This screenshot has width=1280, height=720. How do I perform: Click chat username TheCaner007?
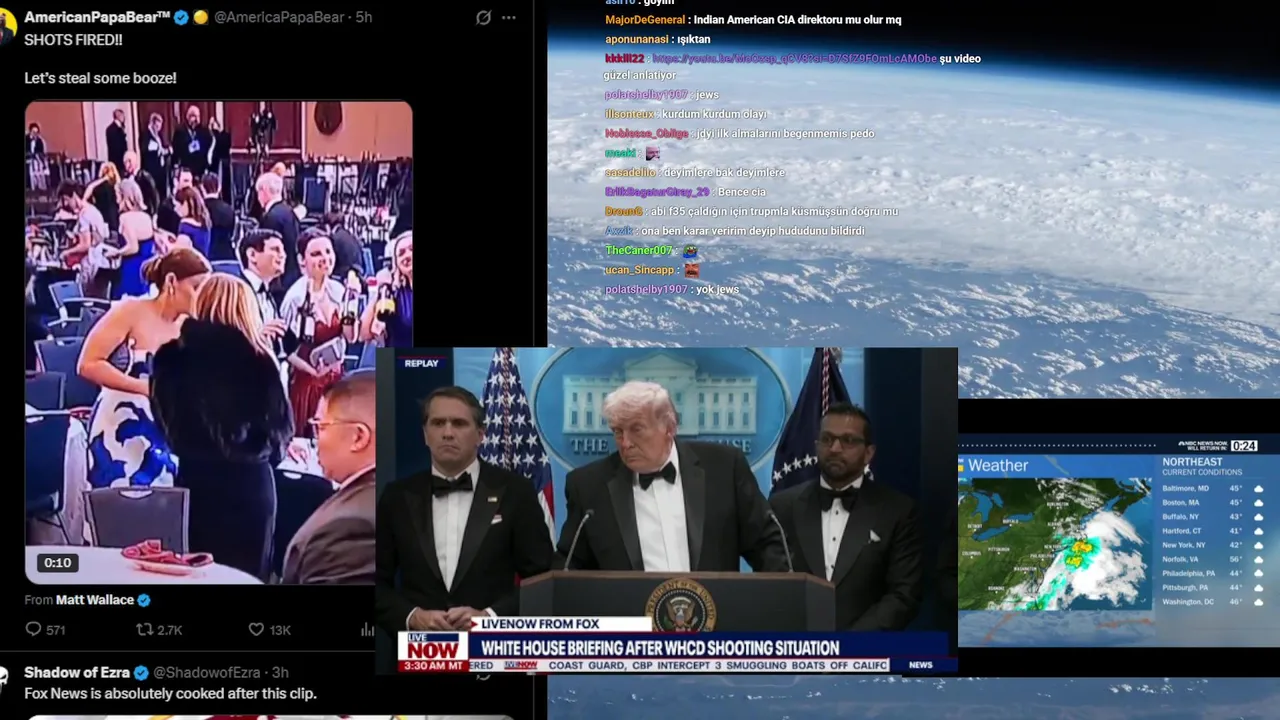639,251
